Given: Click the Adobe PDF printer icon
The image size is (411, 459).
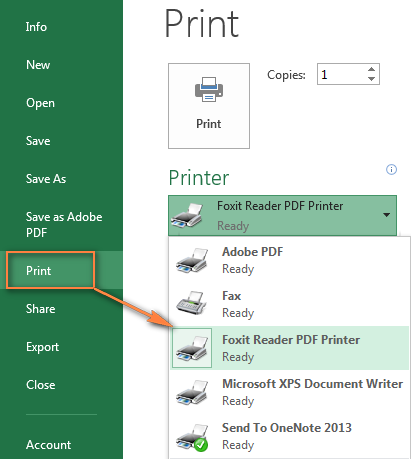Looking at the screenshot, I should pos(192,260).
